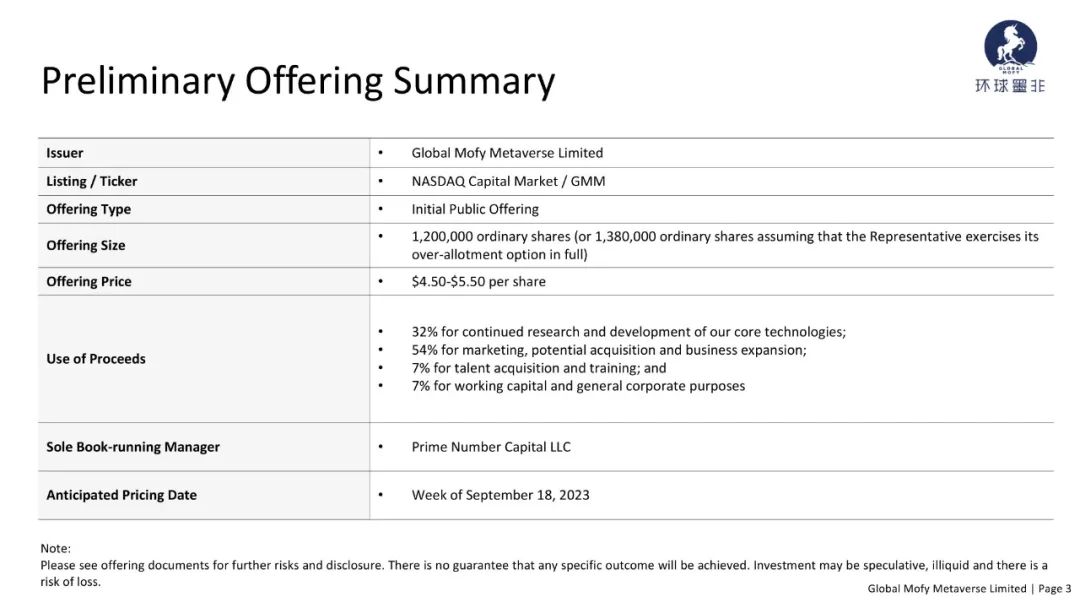Click the Preliminary Offering Summary title

coord(298,81)
